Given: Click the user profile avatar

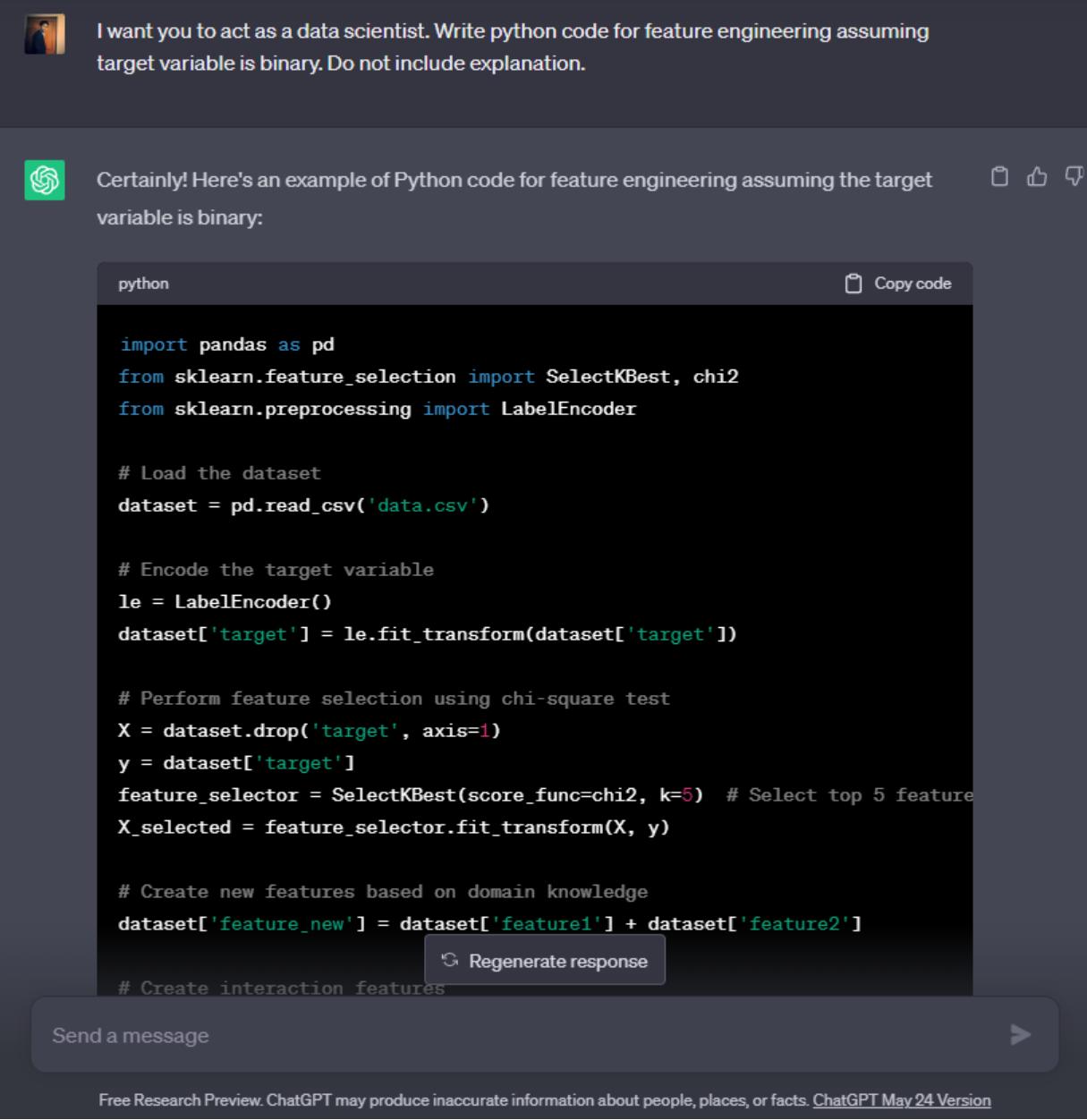Looking at the screenshot, I should (x=45, y=34).
